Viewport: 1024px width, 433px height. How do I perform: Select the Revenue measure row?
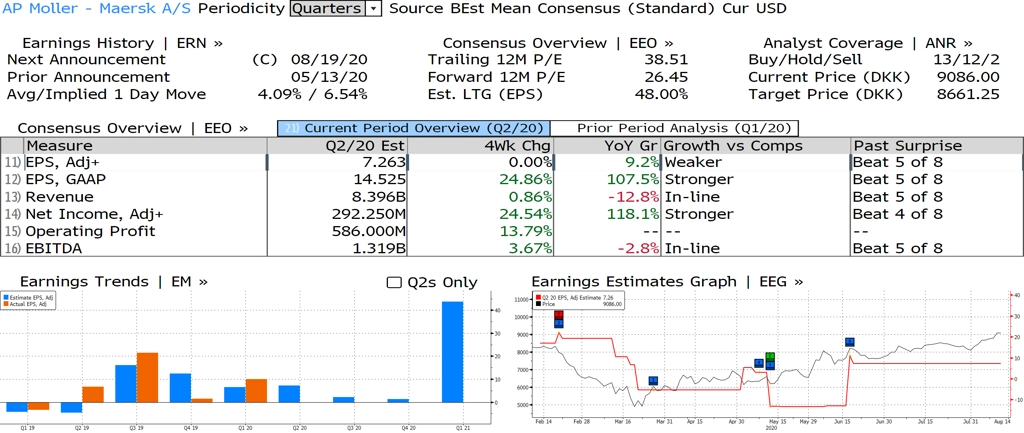pyautogui.click(x=512, y=197)
